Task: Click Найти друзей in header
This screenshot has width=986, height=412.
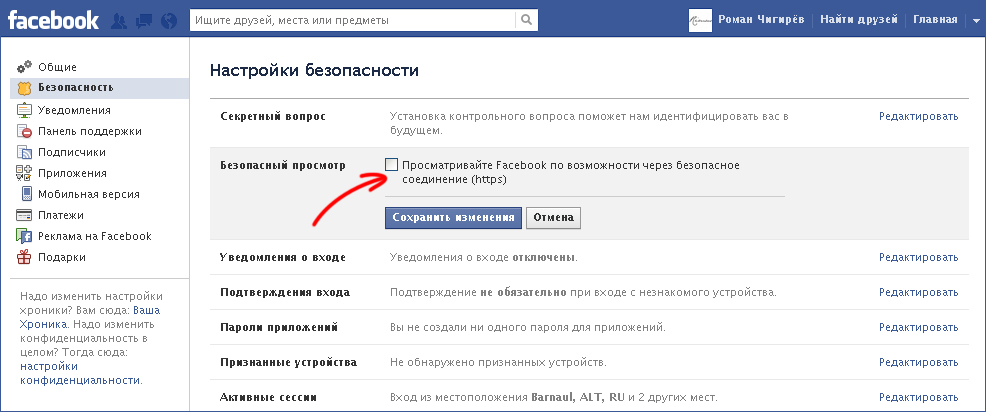Action: 858,20
